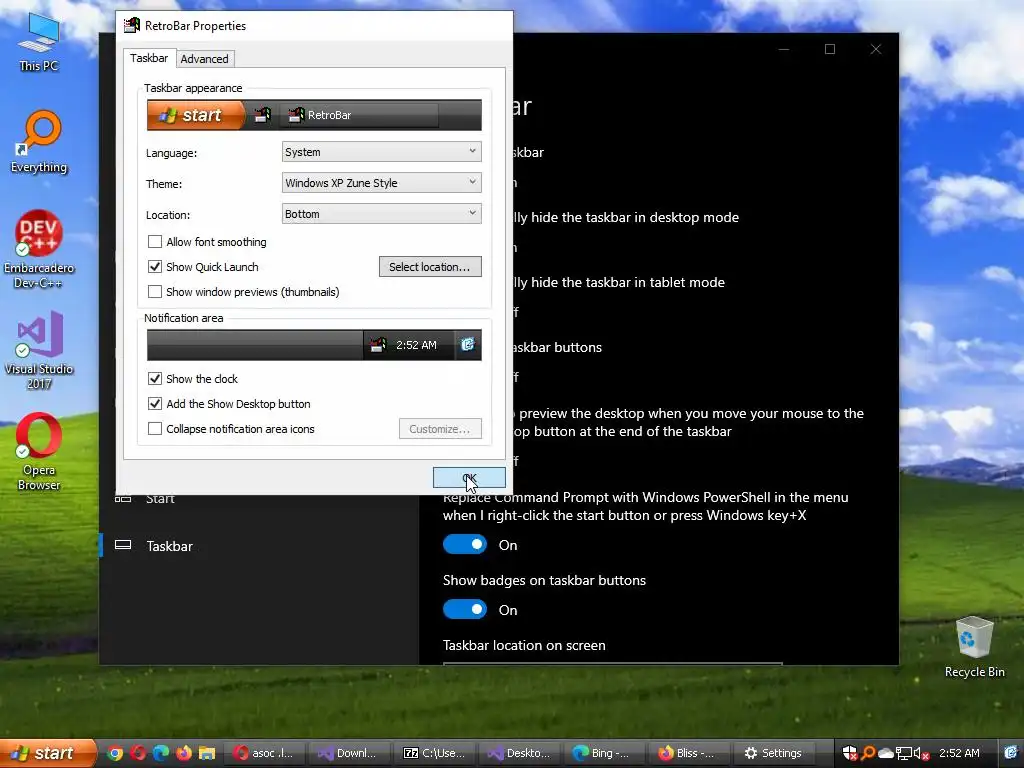Switch to the Settings taskbar window

[775, 753]
